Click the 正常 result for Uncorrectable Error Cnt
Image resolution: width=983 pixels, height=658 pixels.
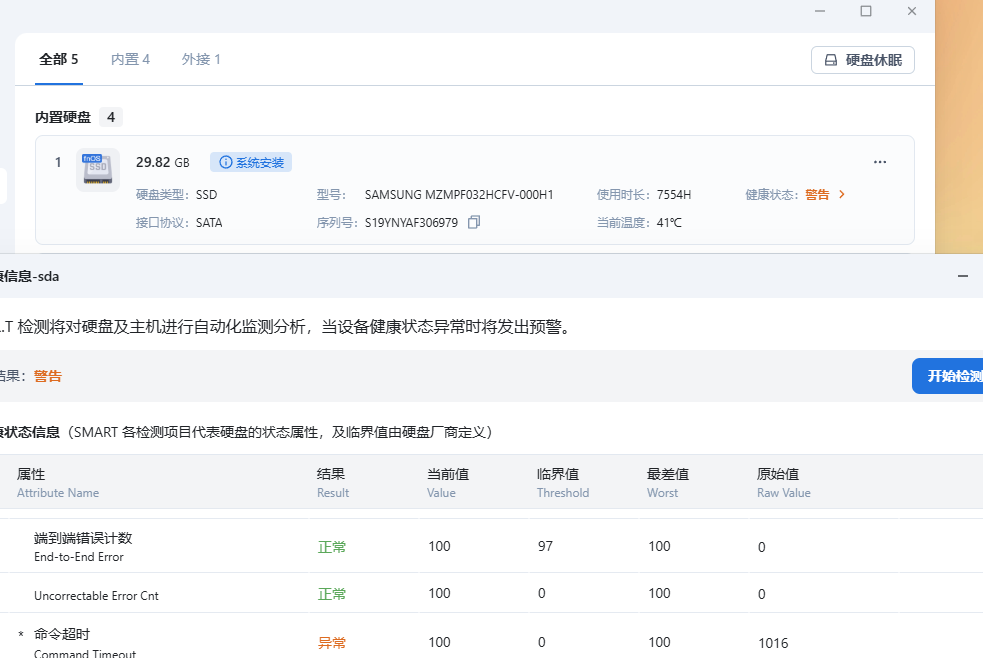[332, 594]
